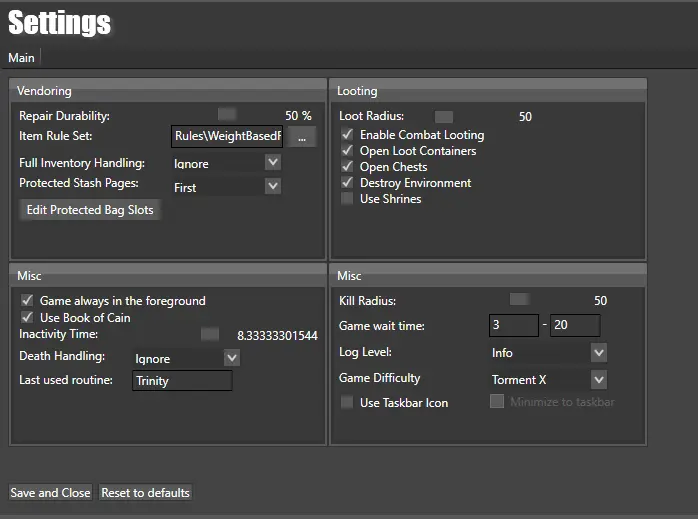Screen dimensions: 698x519
Task: Click the Loot Radius slider handle
Action: pos(444,117)
